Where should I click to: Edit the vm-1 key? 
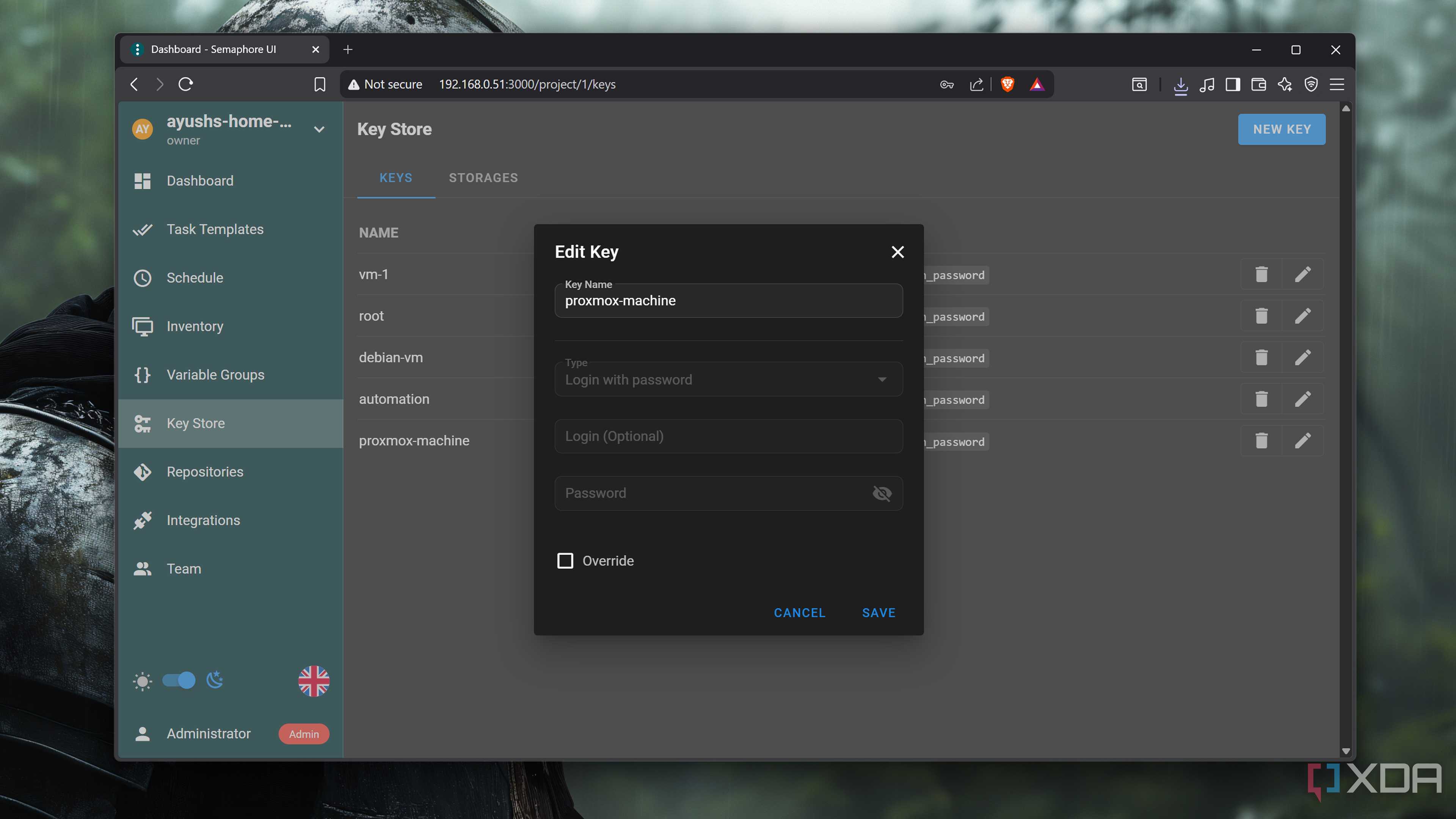click(1303, 275)
